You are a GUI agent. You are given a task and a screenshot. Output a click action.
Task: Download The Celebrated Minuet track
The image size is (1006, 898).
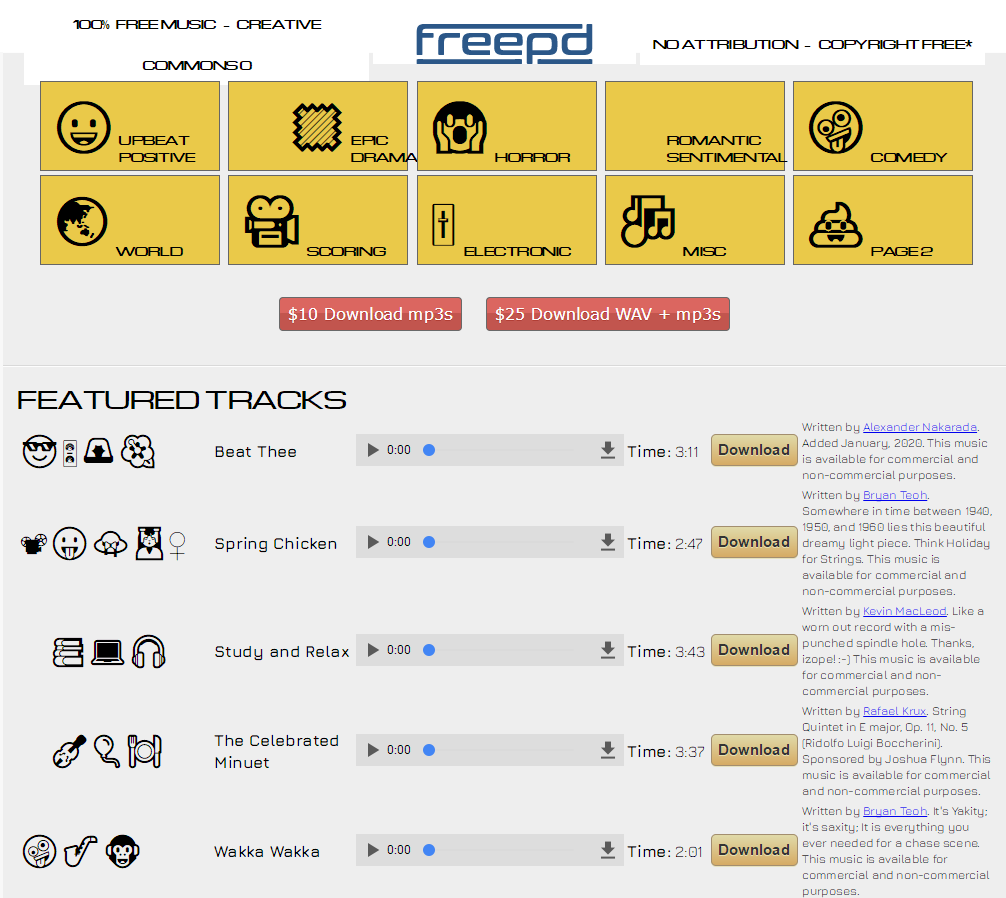pyautogui.click(x=754, y=750)
